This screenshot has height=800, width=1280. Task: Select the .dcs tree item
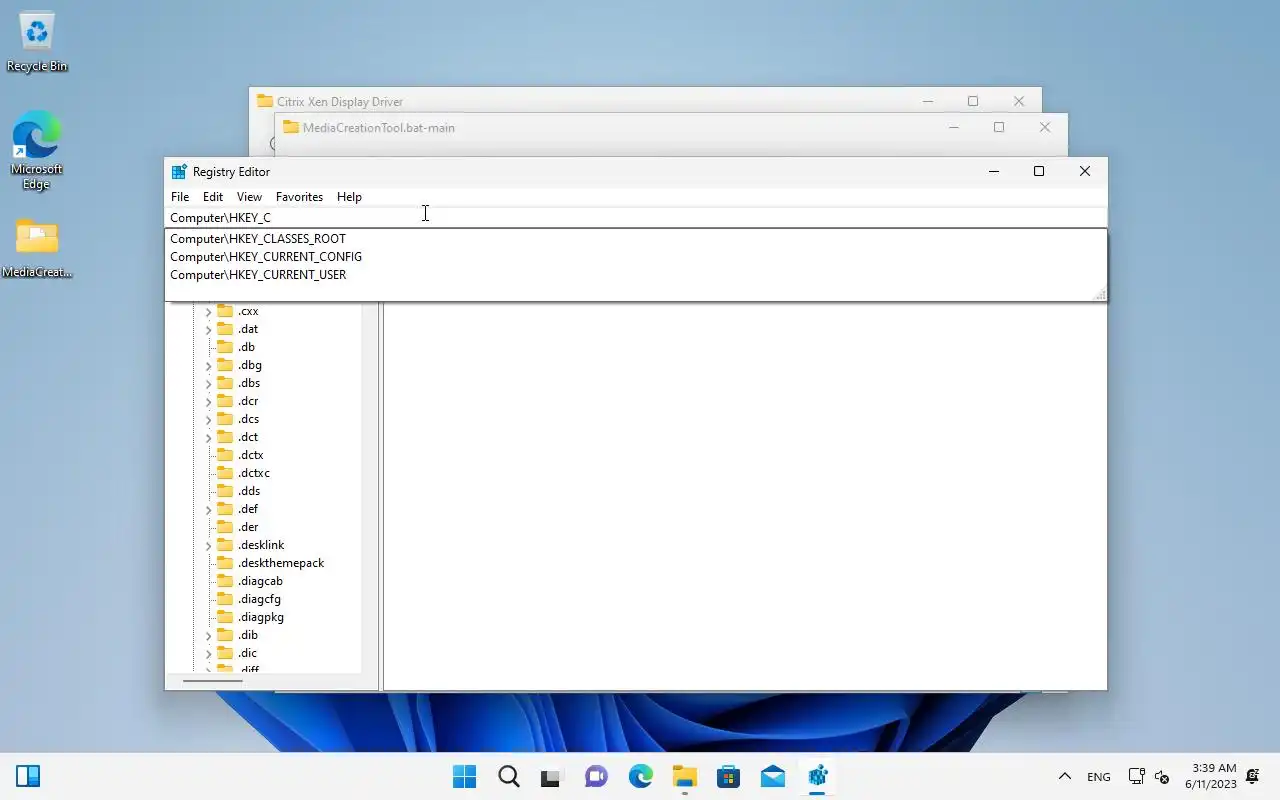[249, 419]
